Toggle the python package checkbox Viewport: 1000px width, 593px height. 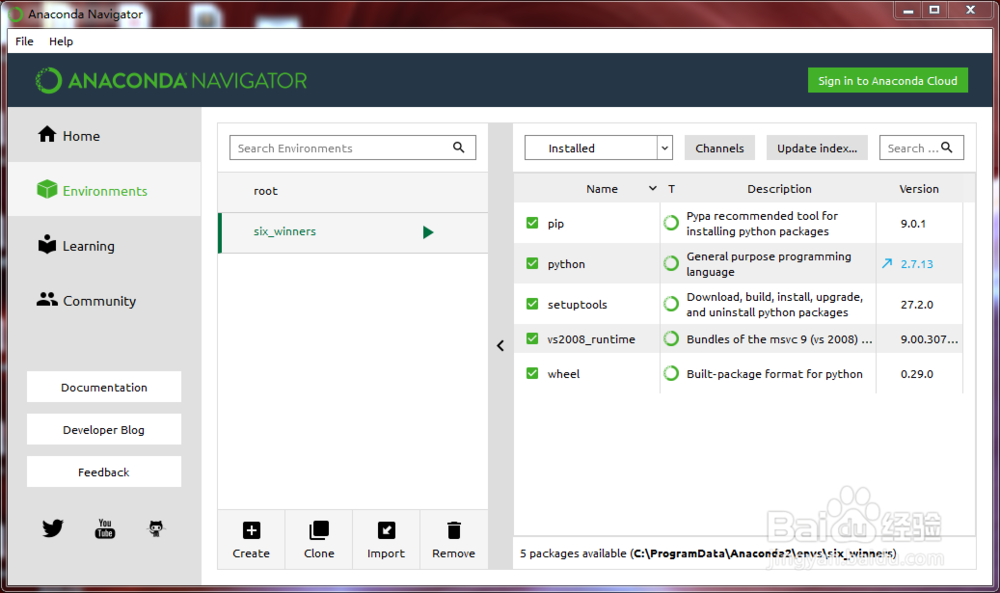coord(532,263)
